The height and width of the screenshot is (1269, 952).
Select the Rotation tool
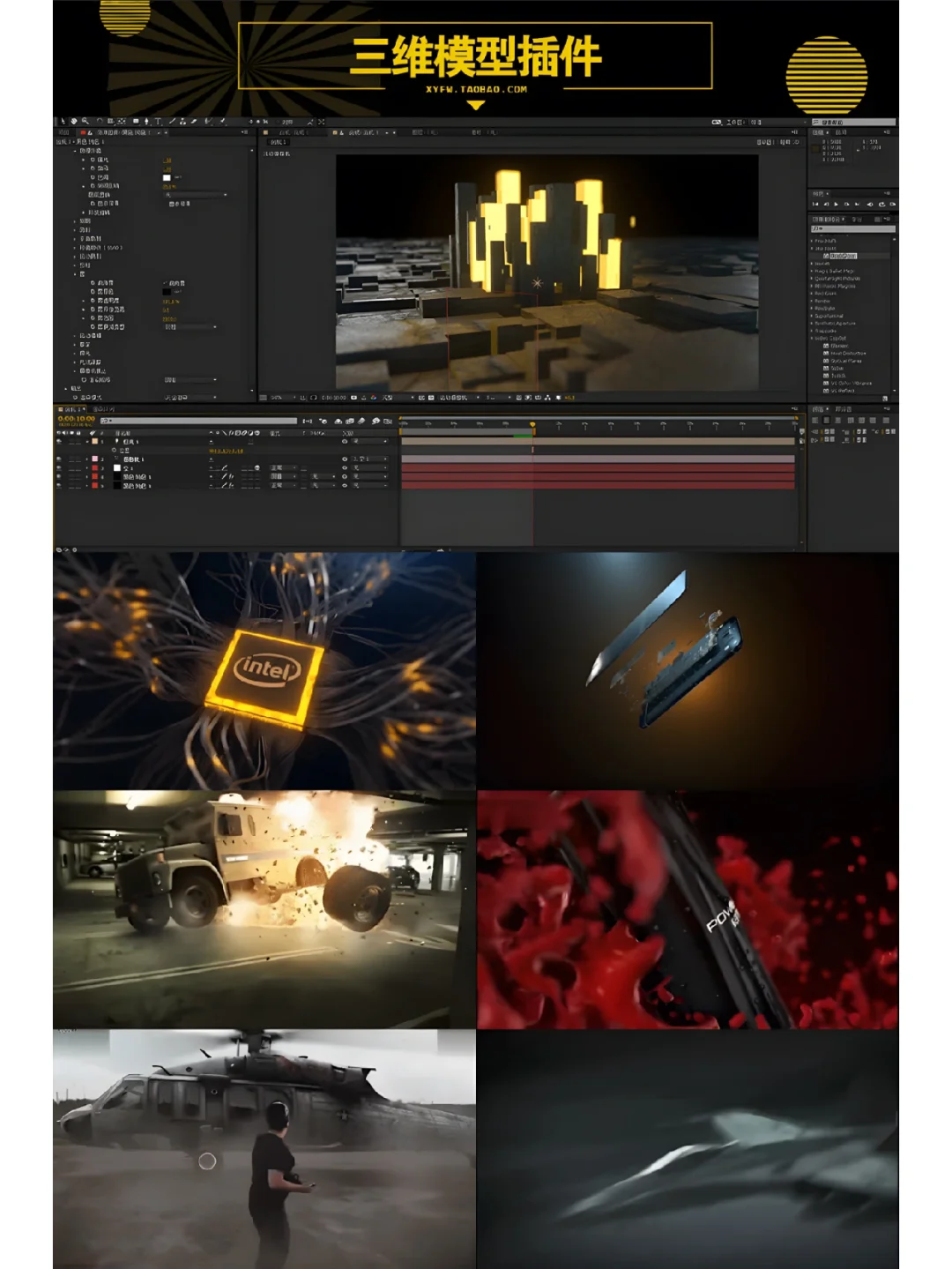pyautogui.click(x=100, y=122)
